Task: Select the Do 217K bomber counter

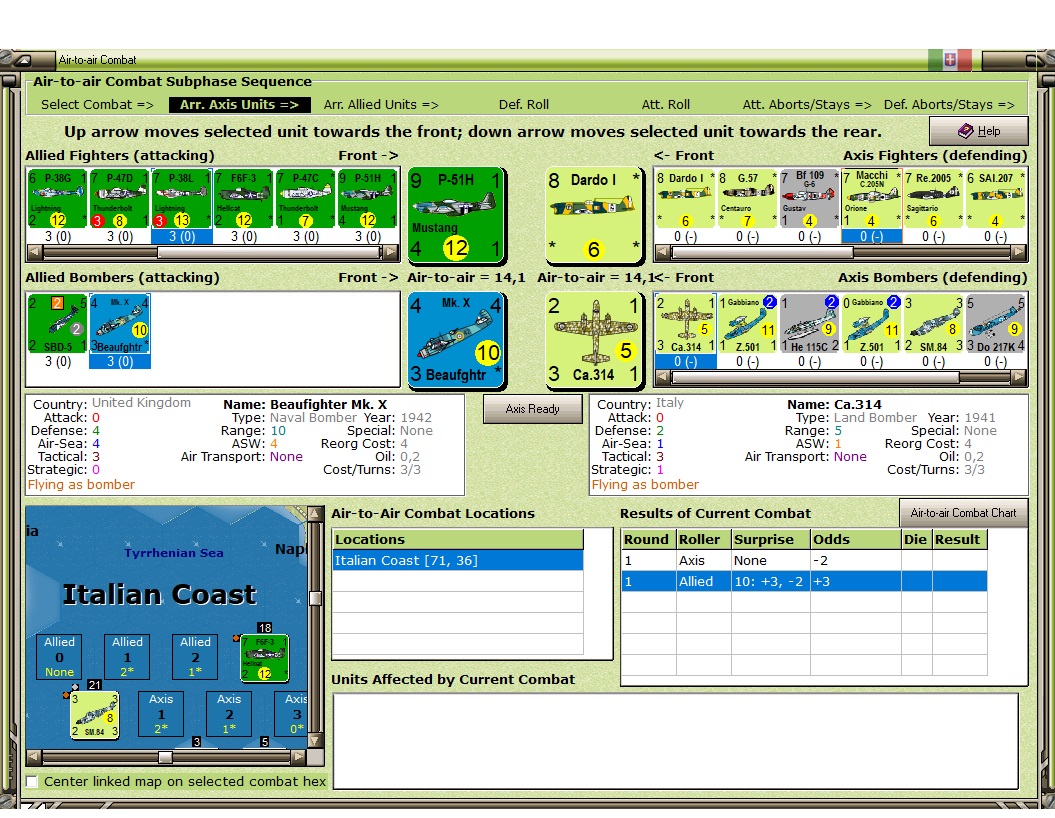Action: point(995,324)
